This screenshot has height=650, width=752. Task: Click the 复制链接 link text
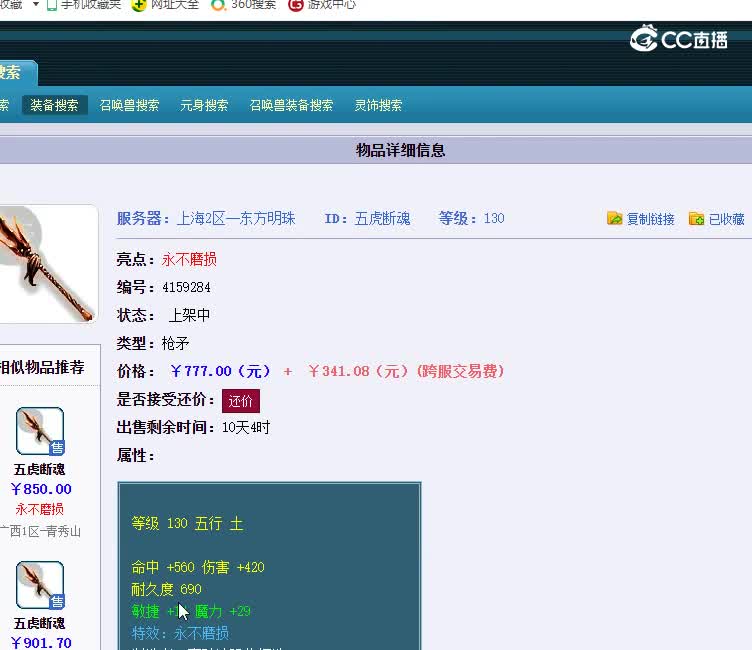pyautogui.click(x=650, y=219)
